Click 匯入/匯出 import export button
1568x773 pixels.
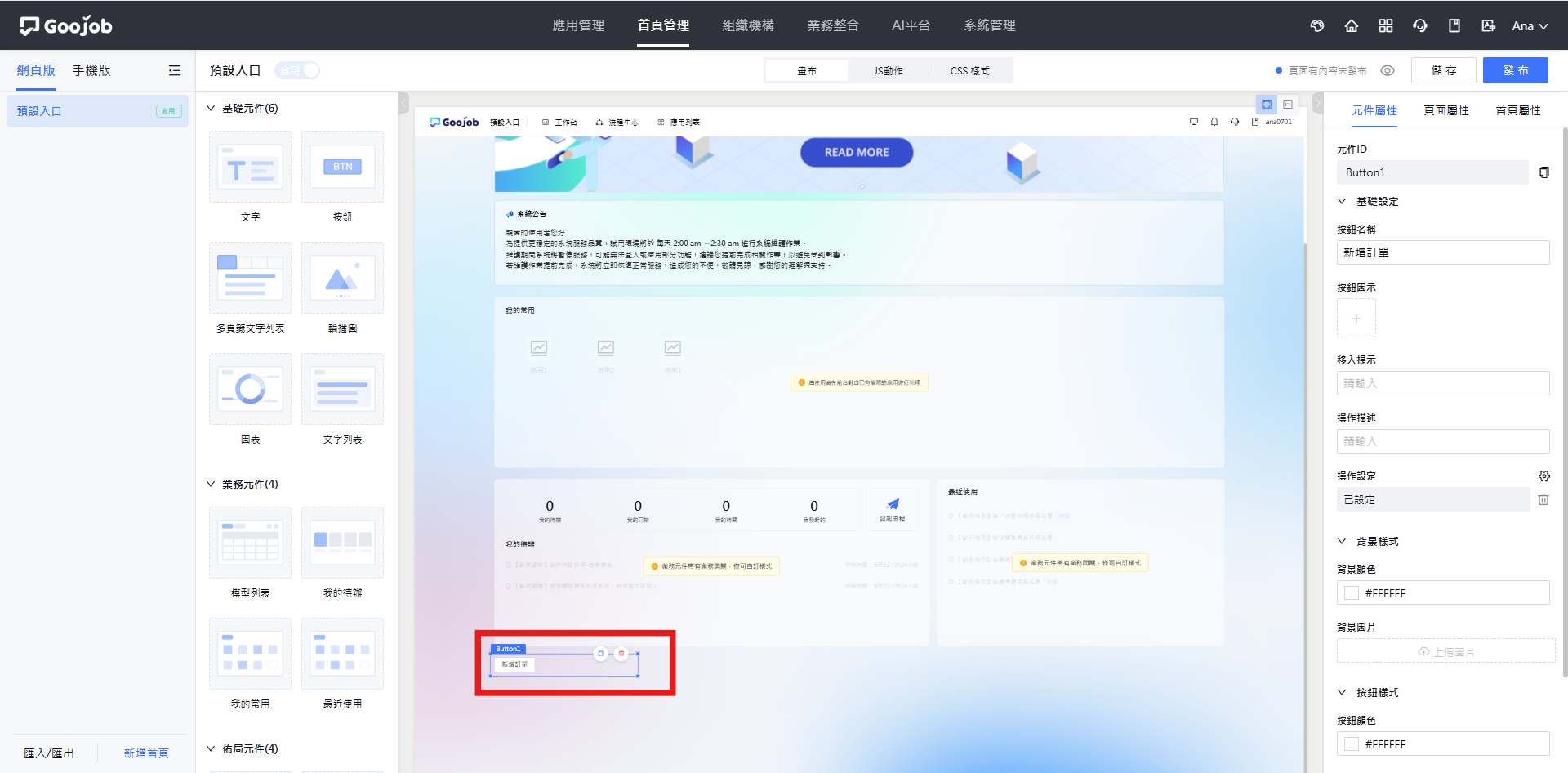[49, 753]
